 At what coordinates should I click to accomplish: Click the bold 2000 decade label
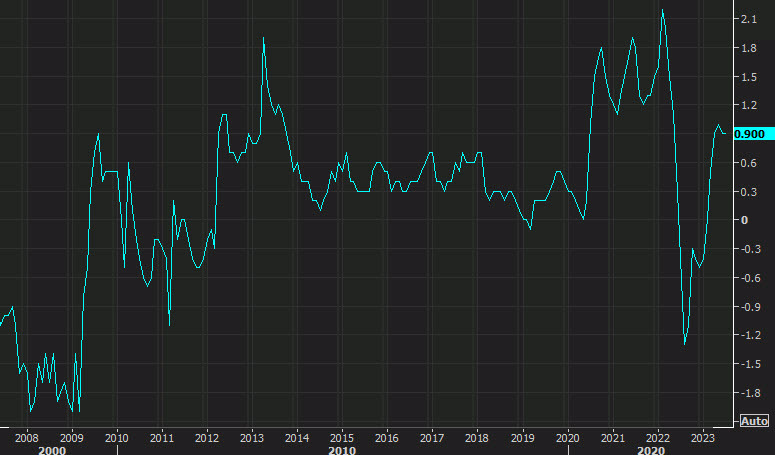[52, 450]
